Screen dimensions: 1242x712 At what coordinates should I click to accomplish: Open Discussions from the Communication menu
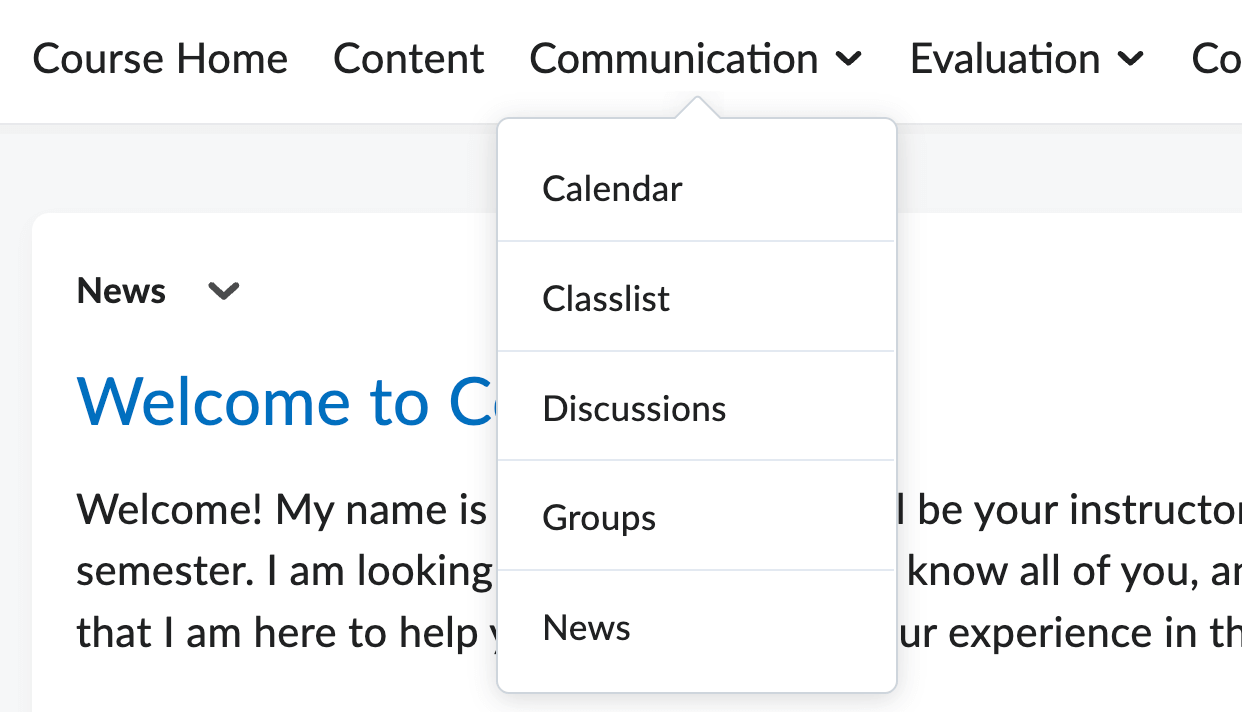point(634,408)
